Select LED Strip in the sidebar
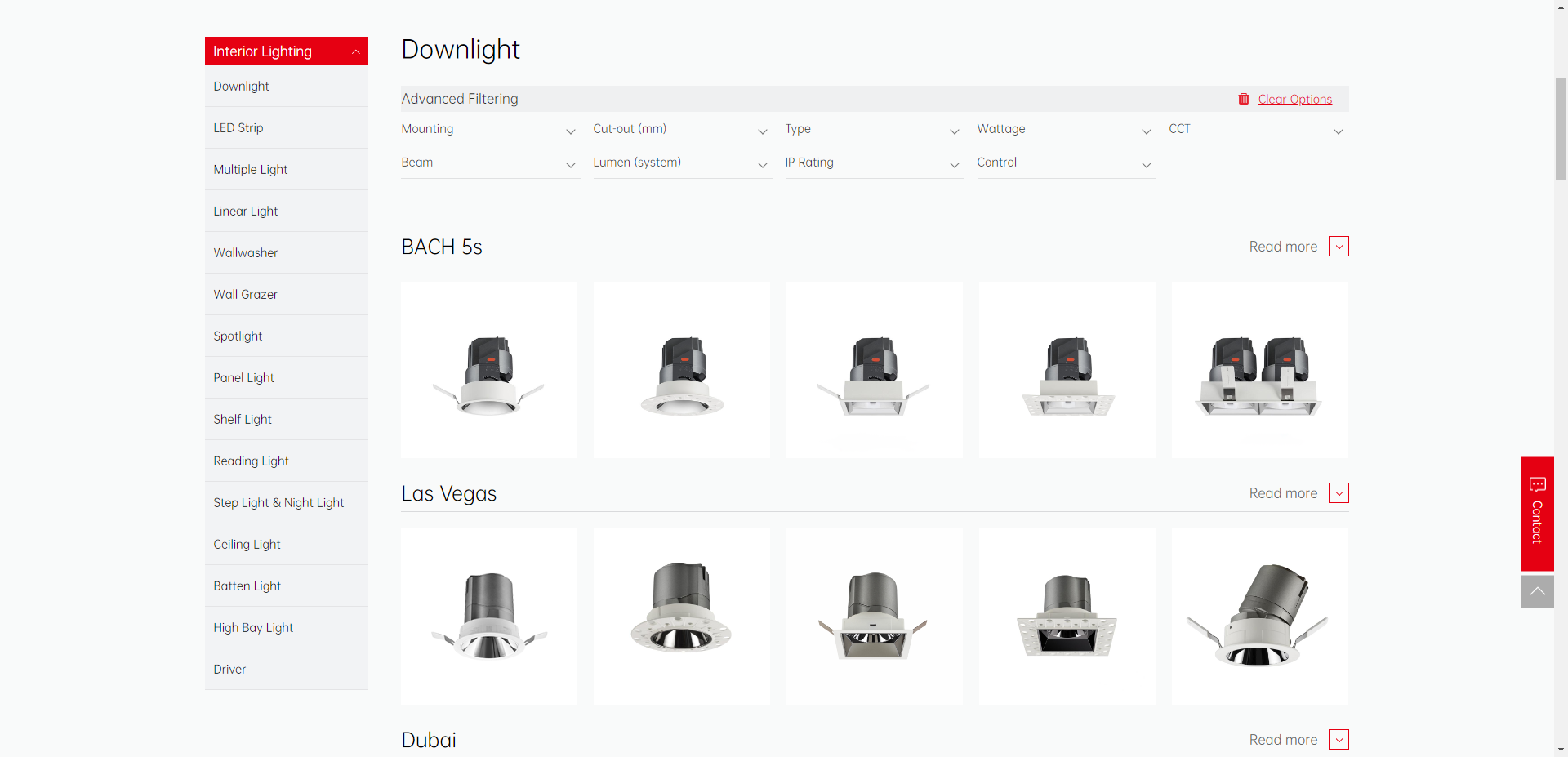The image size is (1568, 757). point(238,128)
